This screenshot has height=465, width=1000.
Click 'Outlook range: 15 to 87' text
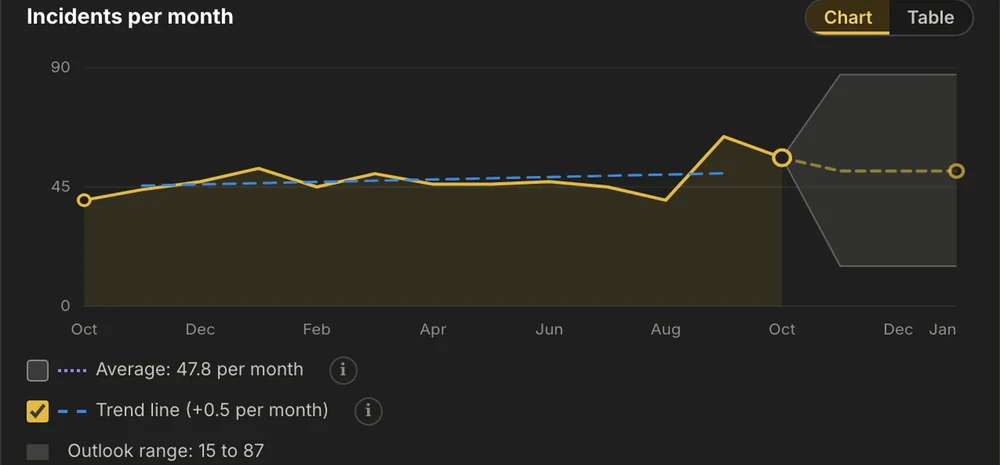tap(166, 451)
